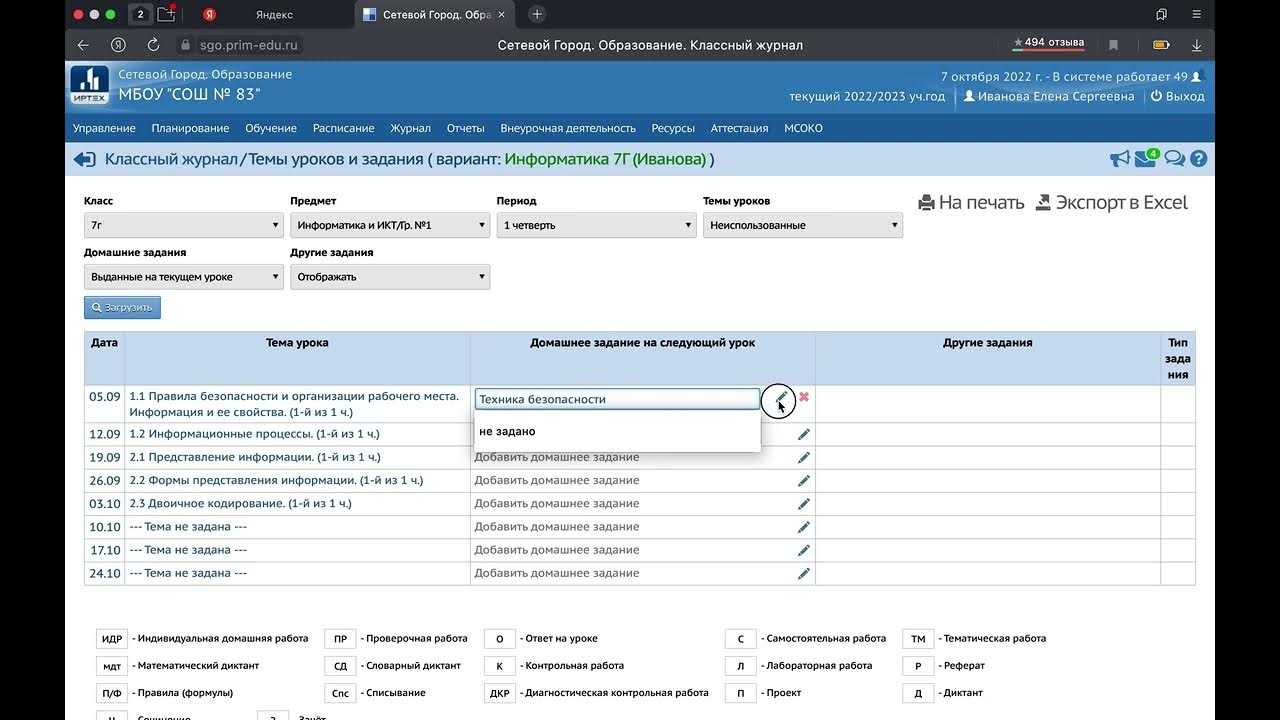Open the announcements megaphone icon
The width and height of the screenshot is (1280, 720).
click(x=1120, y=159)
